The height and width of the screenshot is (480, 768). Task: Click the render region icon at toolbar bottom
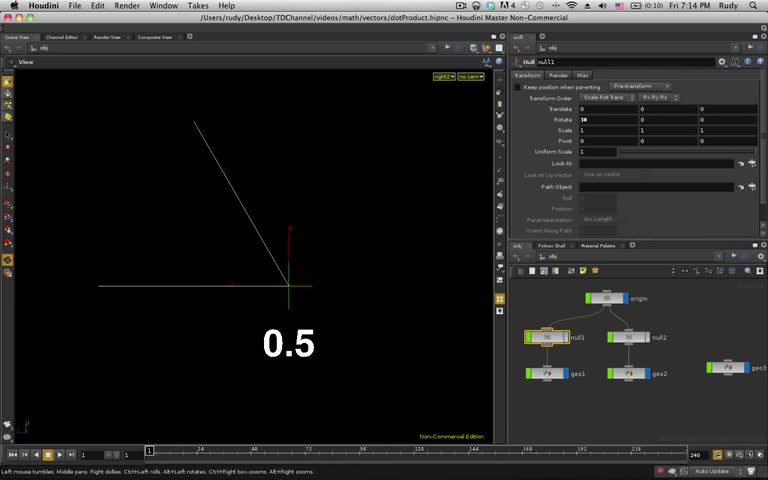[x=7, y=273]
